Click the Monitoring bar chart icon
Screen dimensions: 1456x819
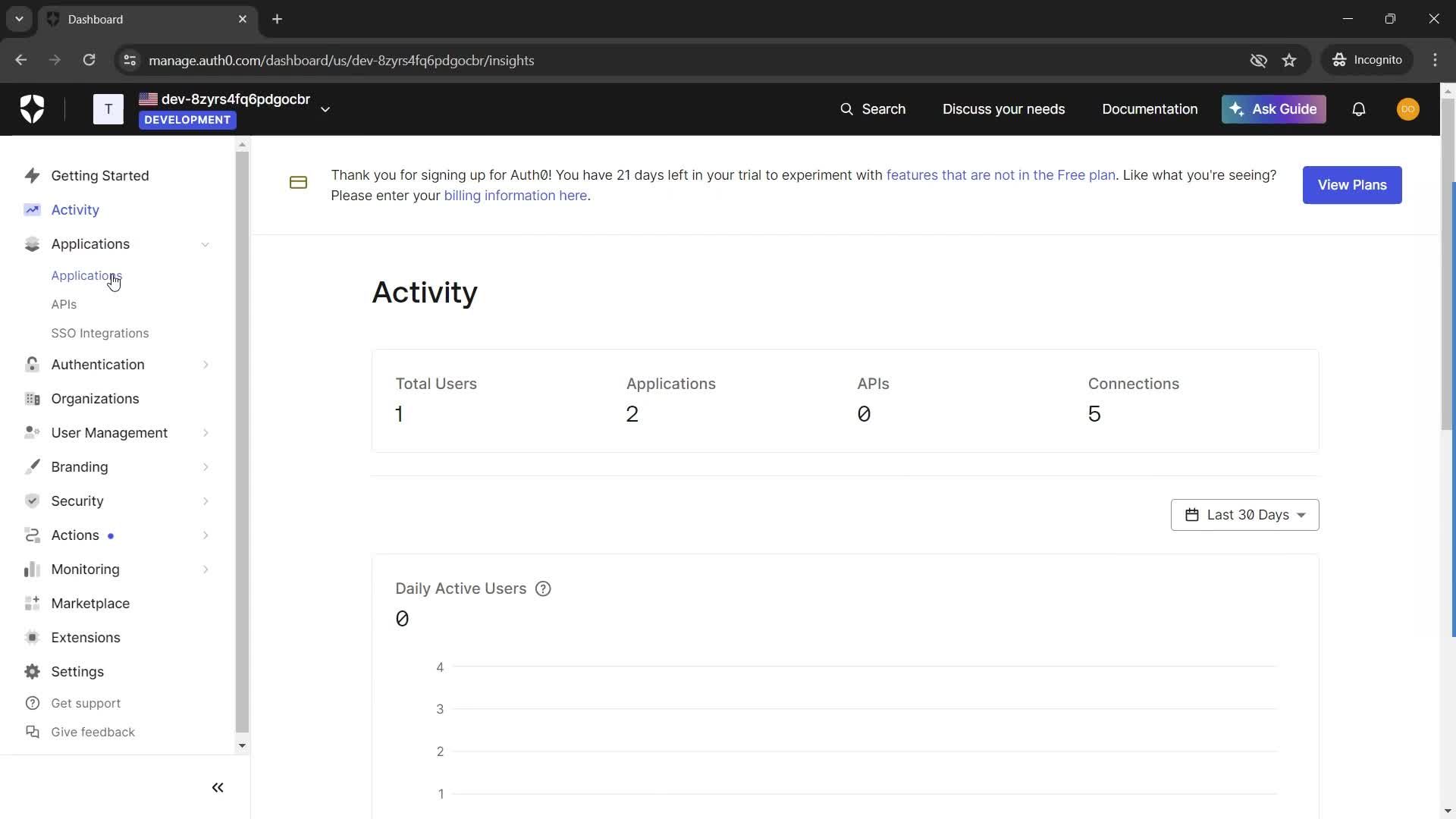click(x=32, y=570)
